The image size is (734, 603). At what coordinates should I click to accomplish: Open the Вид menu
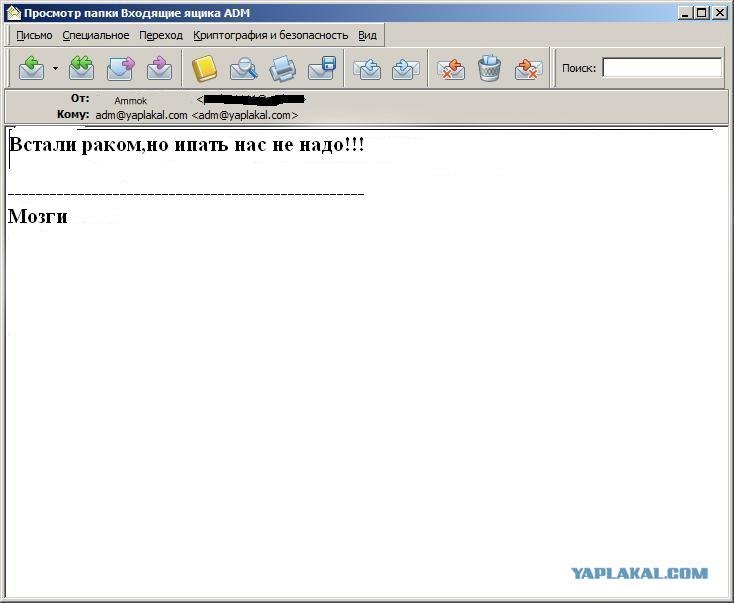367,36
